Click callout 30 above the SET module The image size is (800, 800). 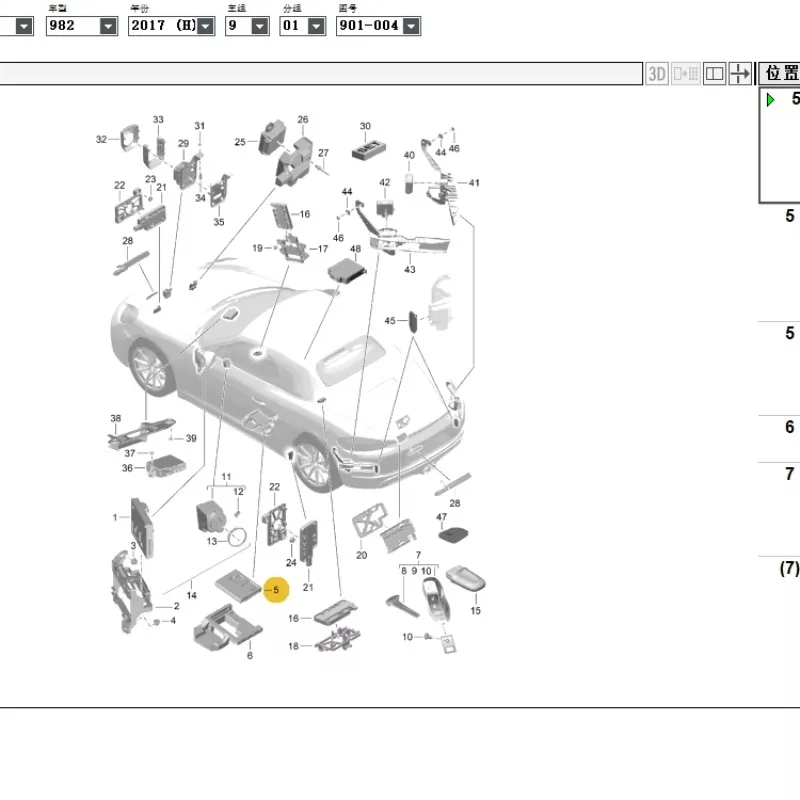[365, 126]
